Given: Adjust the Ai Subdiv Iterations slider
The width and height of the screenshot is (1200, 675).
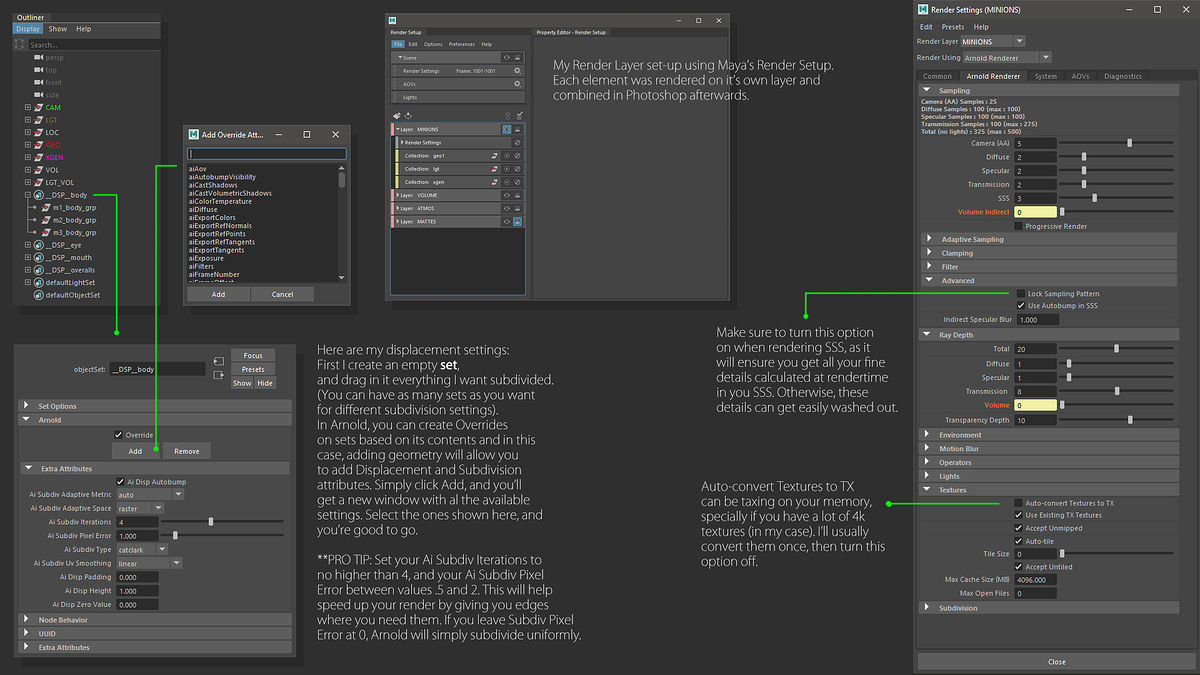Looking at the screenshot, I should point(210,522).
